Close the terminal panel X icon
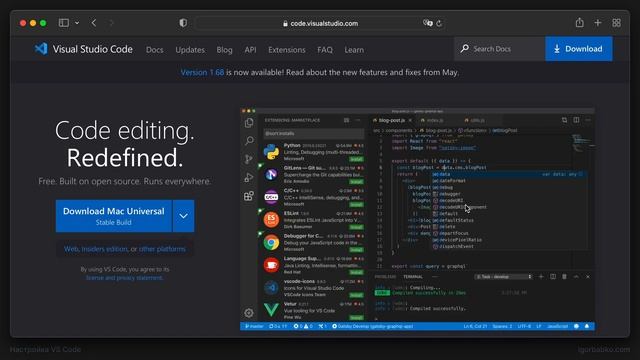640x360 pixels. (588, 277)
